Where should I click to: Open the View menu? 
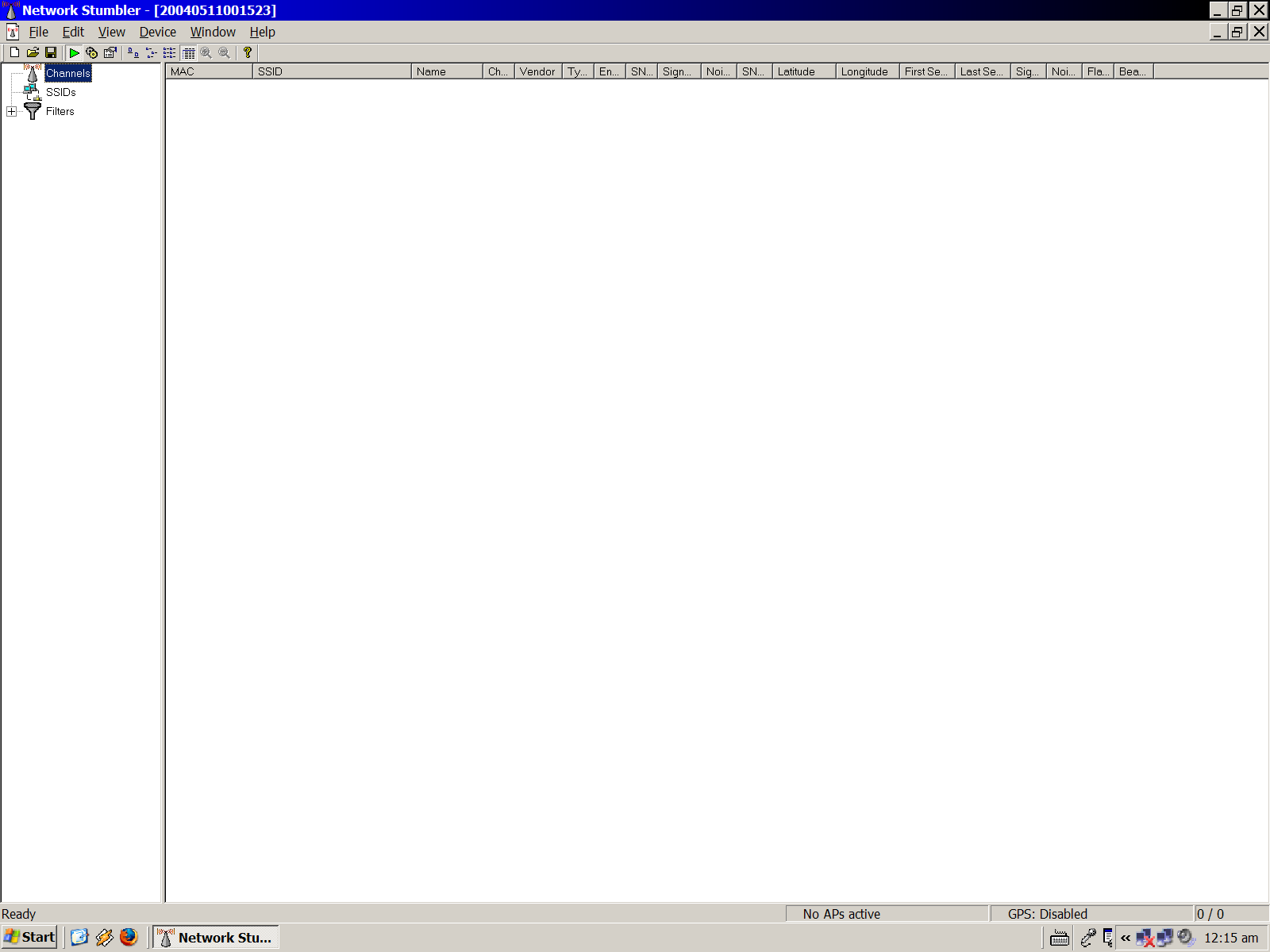pyautogui.click(x=112, y=32)
